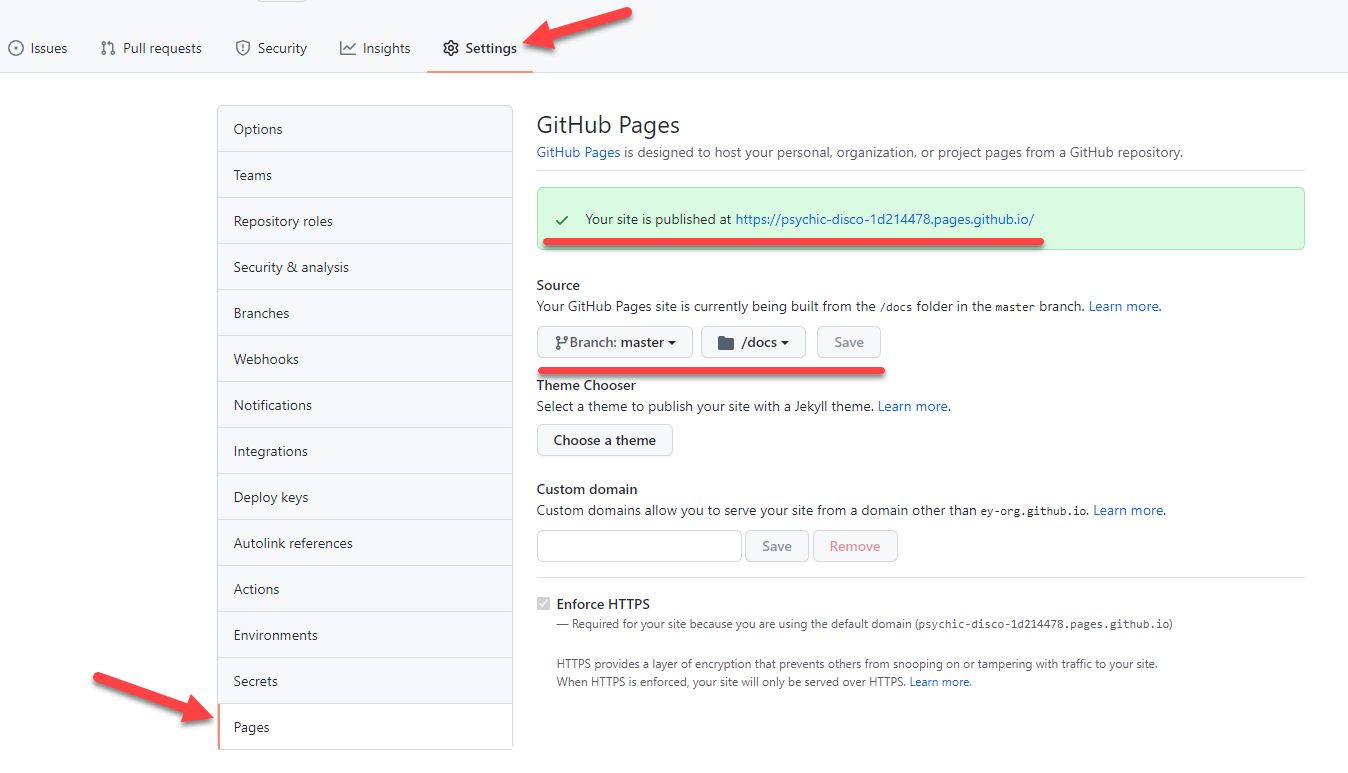Image resolution: width=1348 pixels, height=773 pixels.
Task: Open the Theme Chooser Learn more link
Action: [x=911, y=405]
